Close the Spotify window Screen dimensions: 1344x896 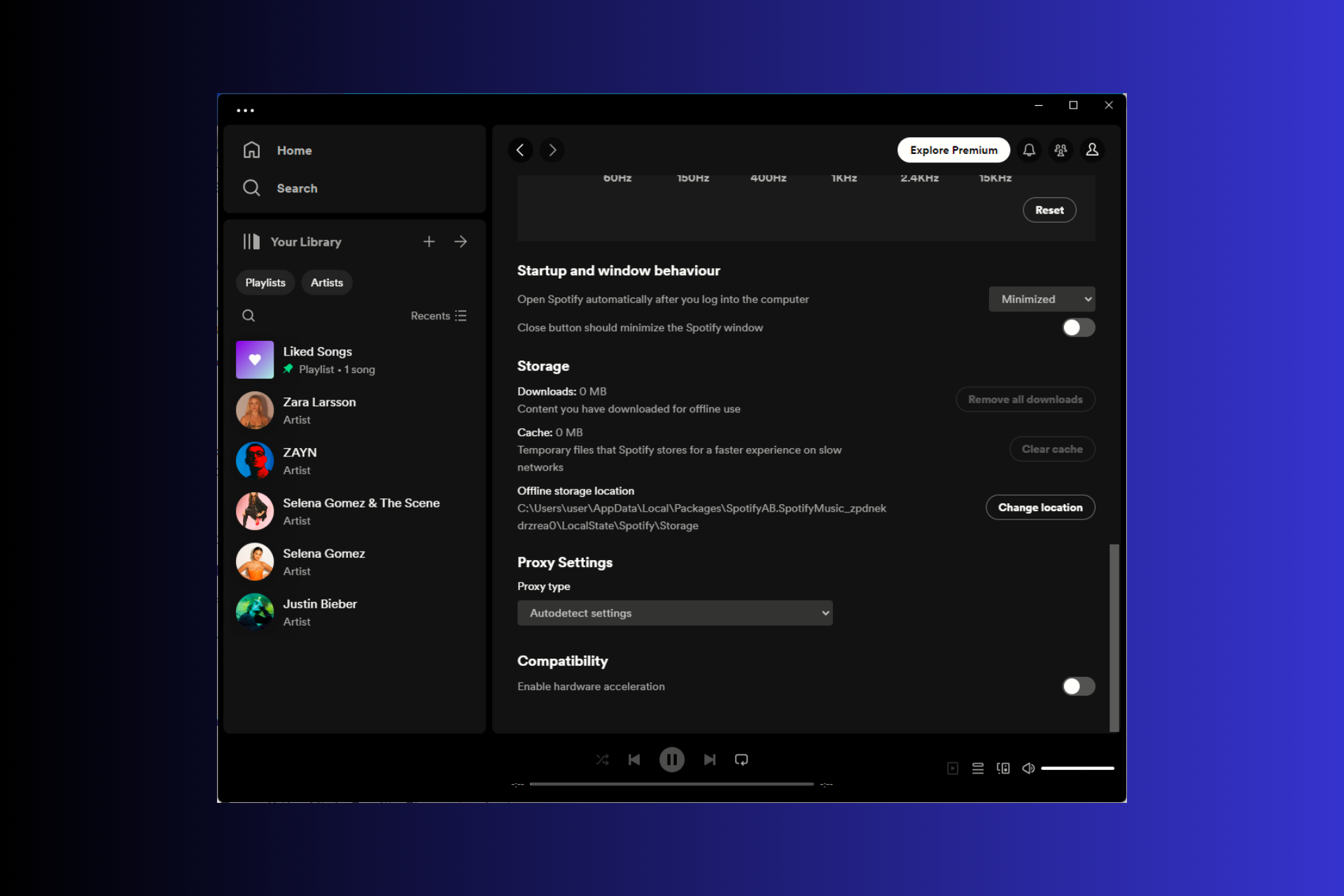pyautogui.click(x=1109, y=105)
